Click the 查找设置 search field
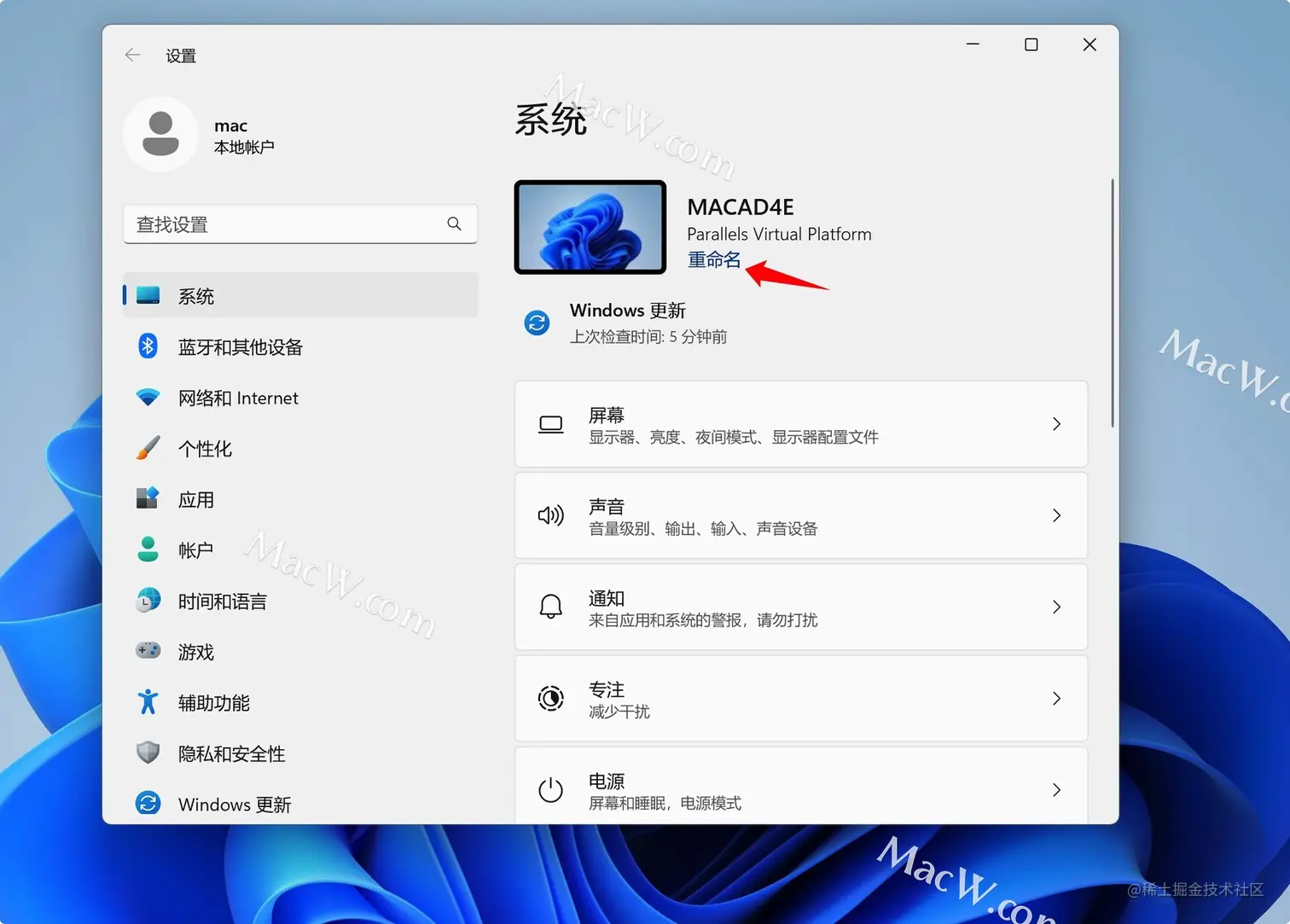Screen dimensions: 1290x924 pos(300,224)
